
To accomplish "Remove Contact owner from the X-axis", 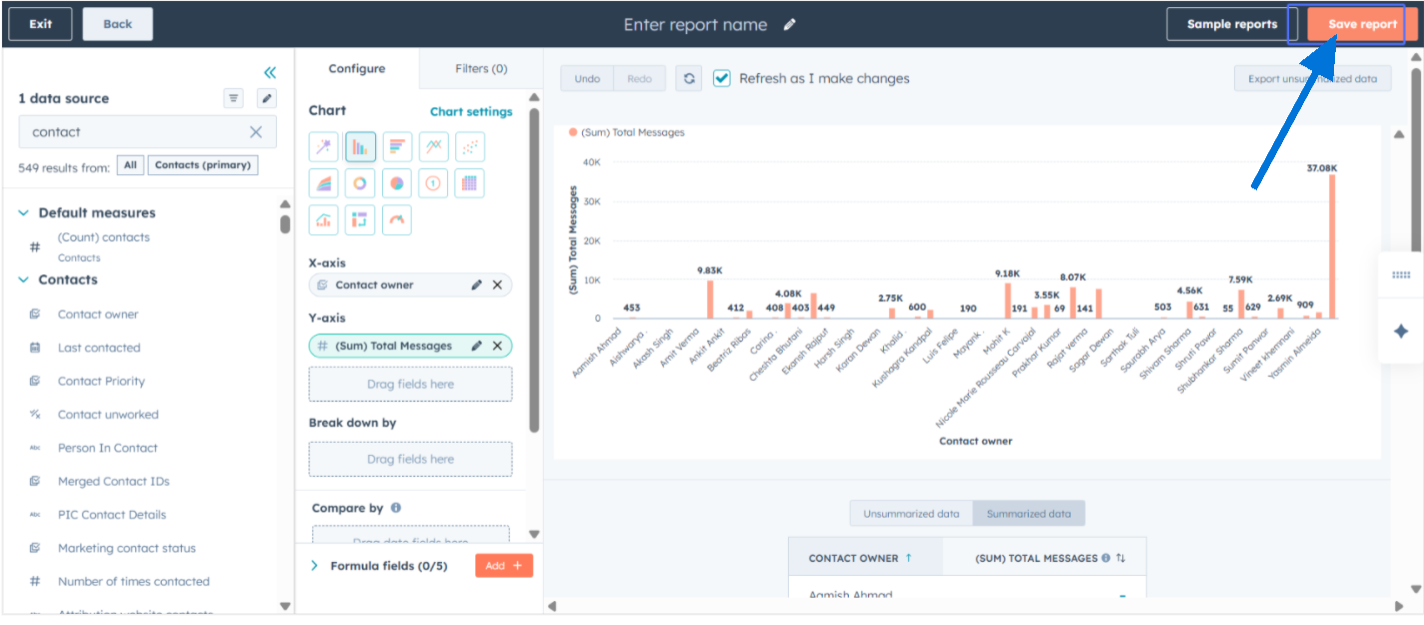I will point(497,285).
